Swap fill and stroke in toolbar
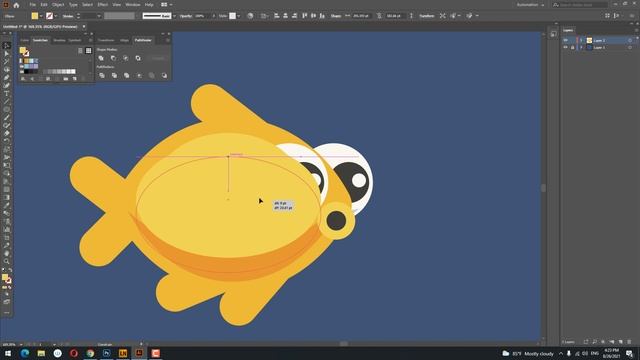 (x=10, y=271)
